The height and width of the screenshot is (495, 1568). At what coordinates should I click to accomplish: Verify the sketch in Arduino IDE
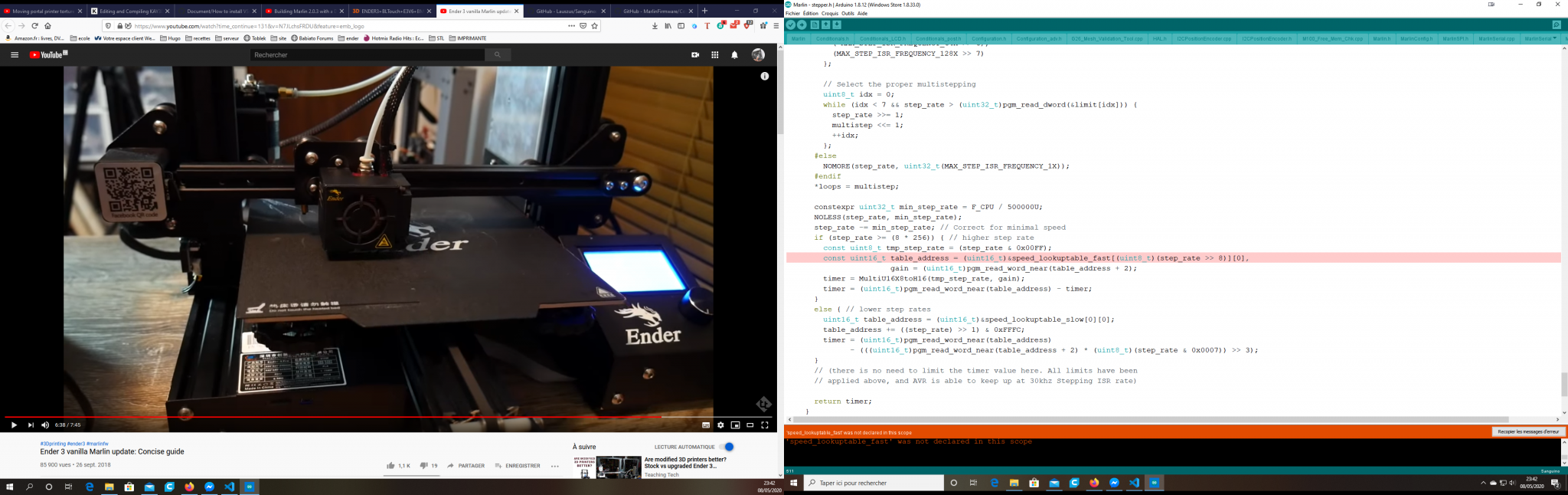791,25
